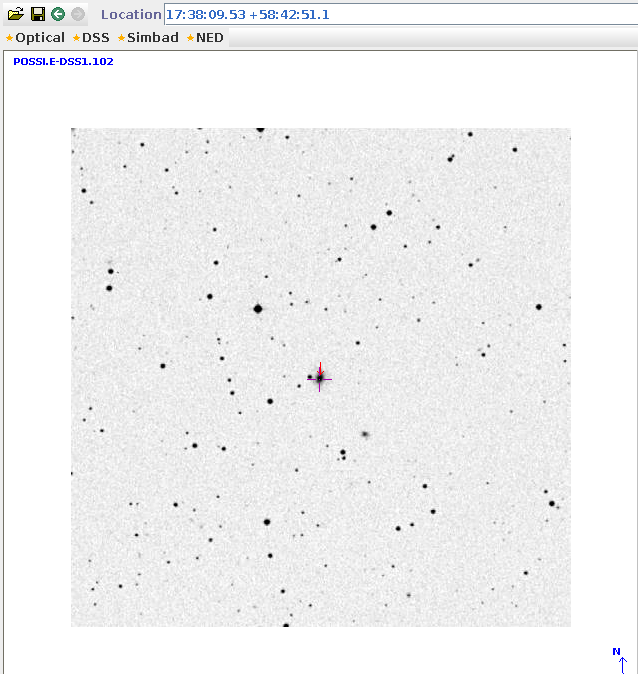The height and width of the screenshot is (674, 638).
Task: Click the faint fuzzy galaxy southwest of center
Action: 365,434
